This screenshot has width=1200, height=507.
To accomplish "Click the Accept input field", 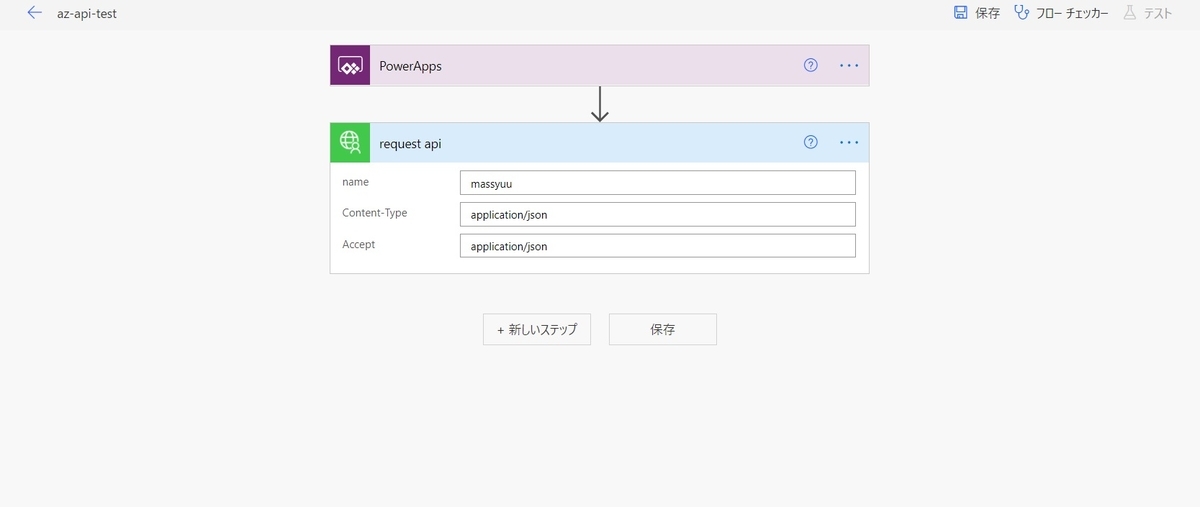I will coord(658,246).
